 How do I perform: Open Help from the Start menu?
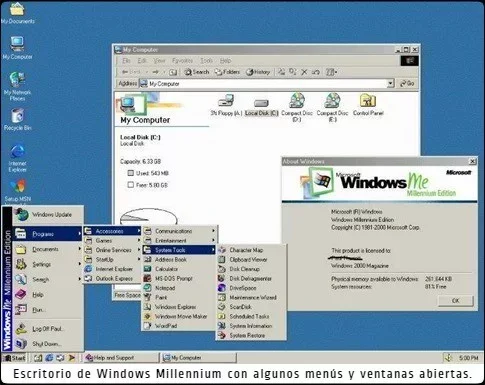click(x=48, y=295)
